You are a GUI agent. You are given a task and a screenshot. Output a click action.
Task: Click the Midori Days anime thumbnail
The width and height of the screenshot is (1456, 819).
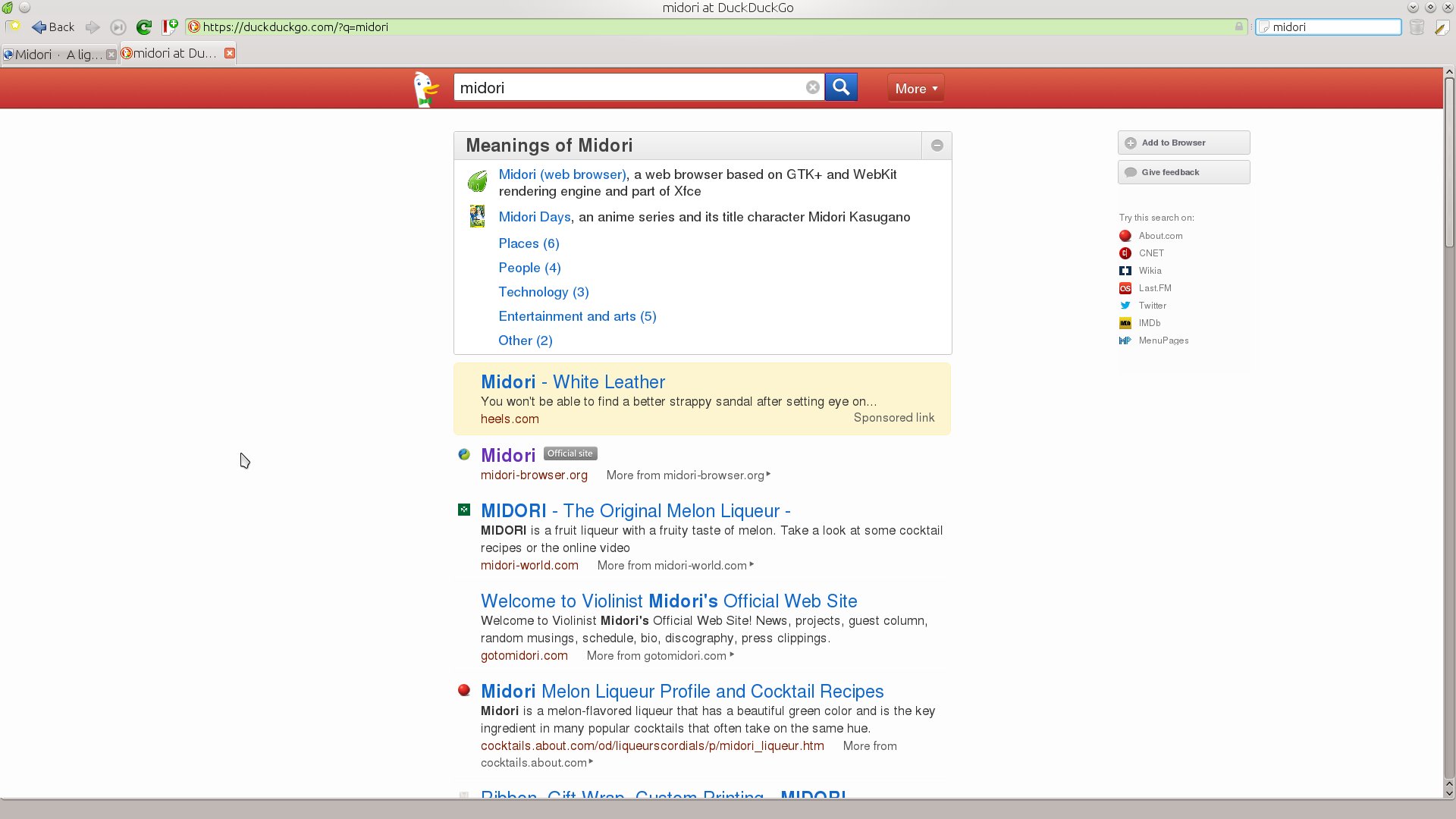point(477,217)
